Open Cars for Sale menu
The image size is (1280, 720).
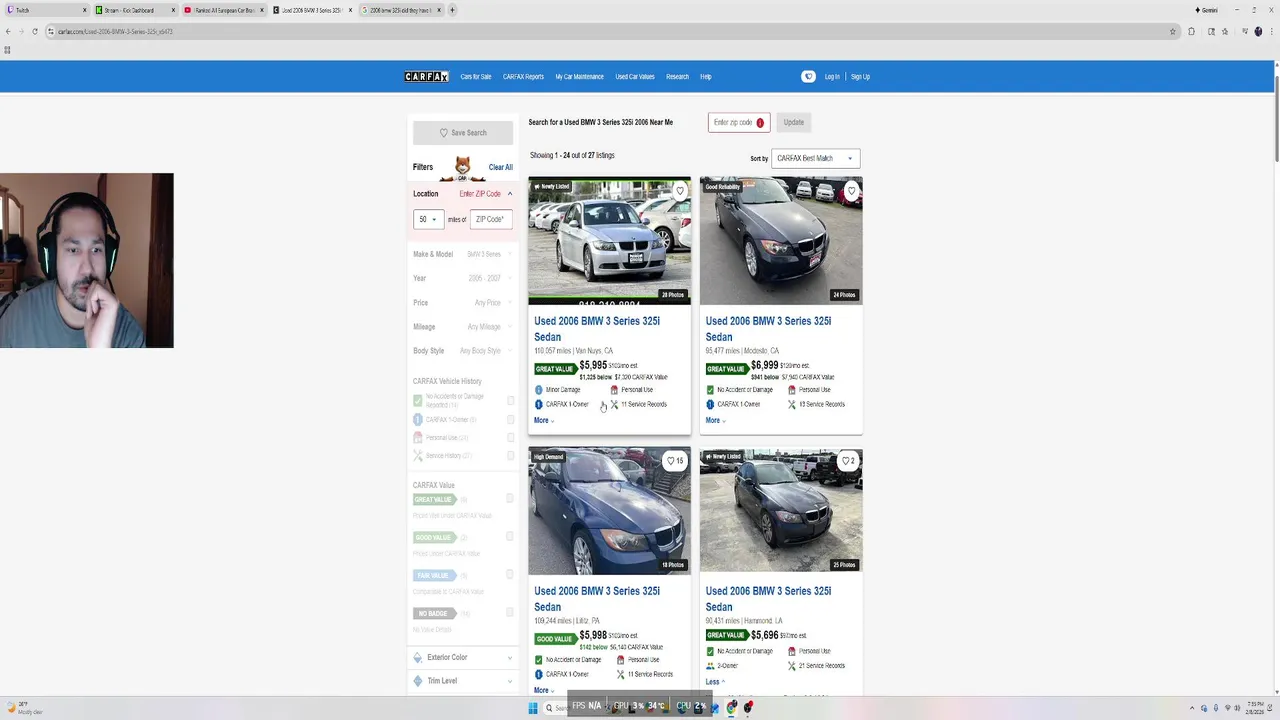tap(476, 77)
